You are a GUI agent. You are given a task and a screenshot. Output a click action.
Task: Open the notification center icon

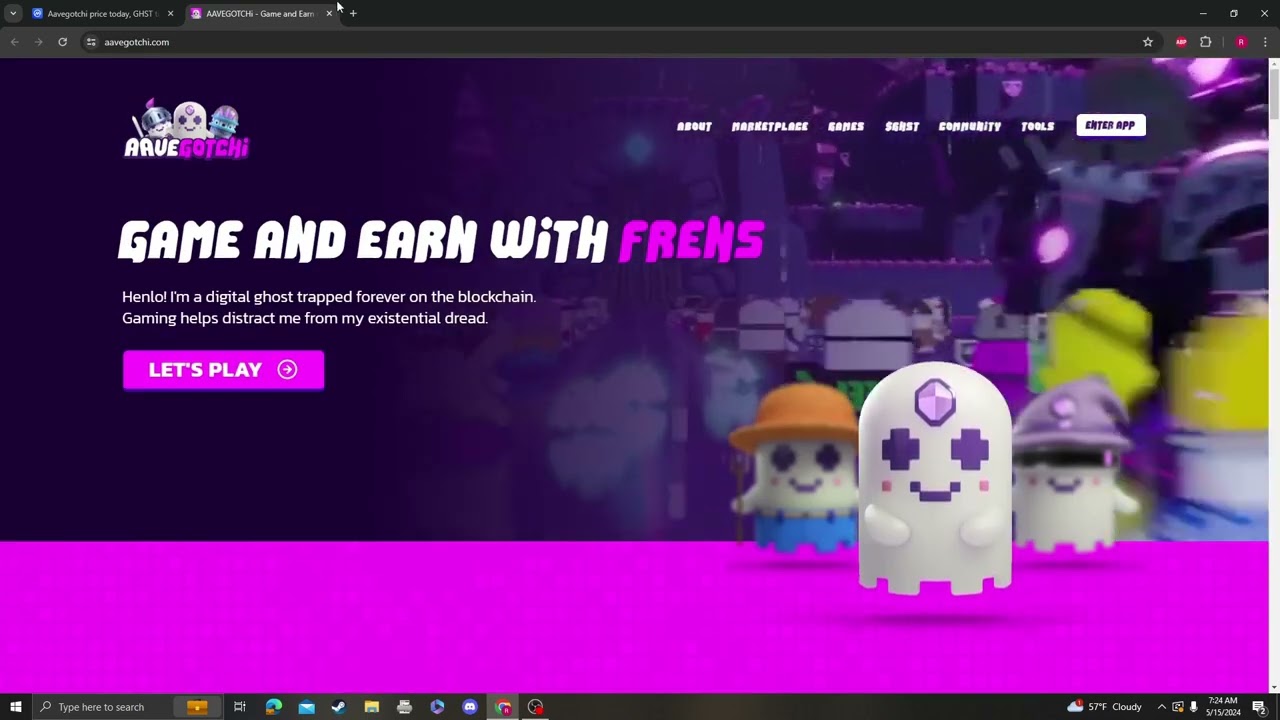1259,707
